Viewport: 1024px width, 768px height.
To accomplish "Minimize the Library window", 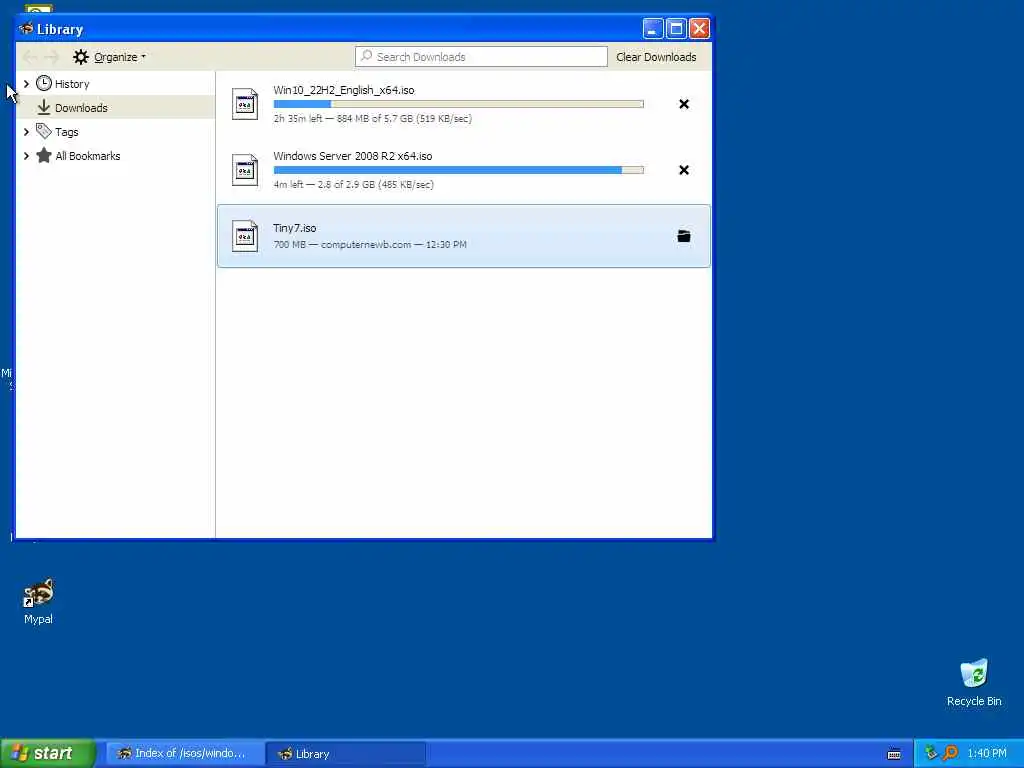I will [x=652, y=28].
